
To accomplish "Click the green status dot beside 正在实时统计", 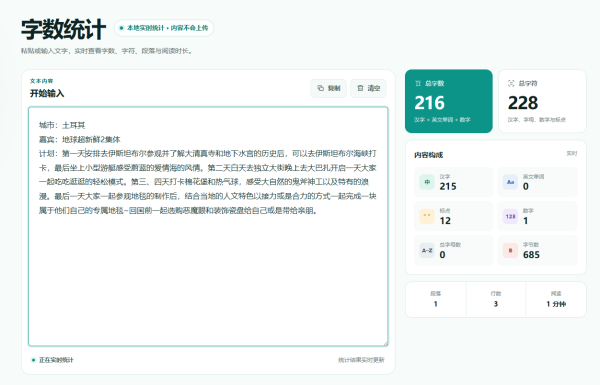I will tap(33, 360).
